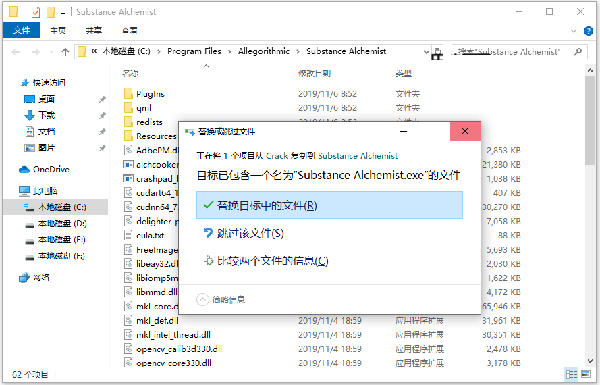
Task: Select the libmmd.dll file icon
Action: pos(128,292)
